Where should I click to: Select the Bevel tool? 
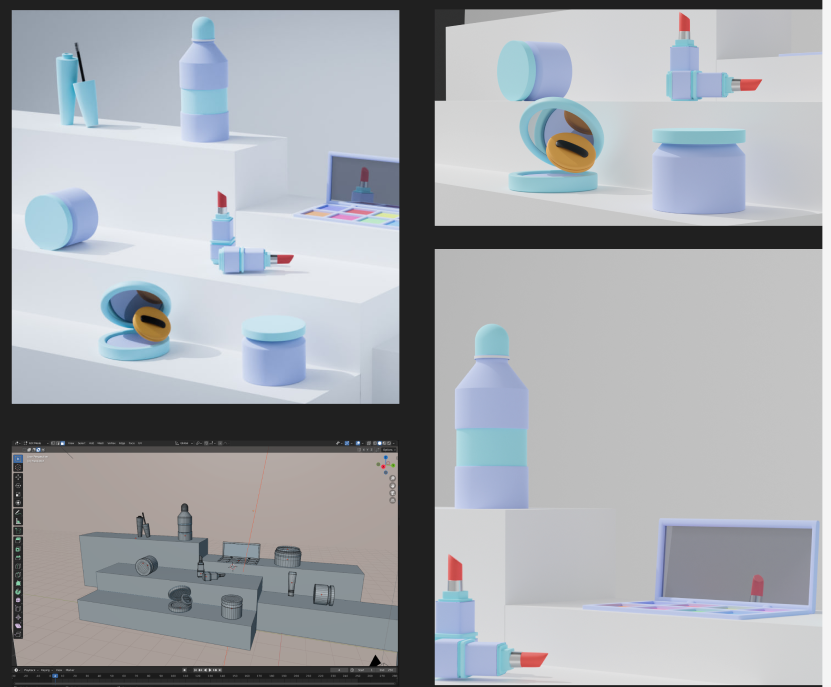[17, 557]
